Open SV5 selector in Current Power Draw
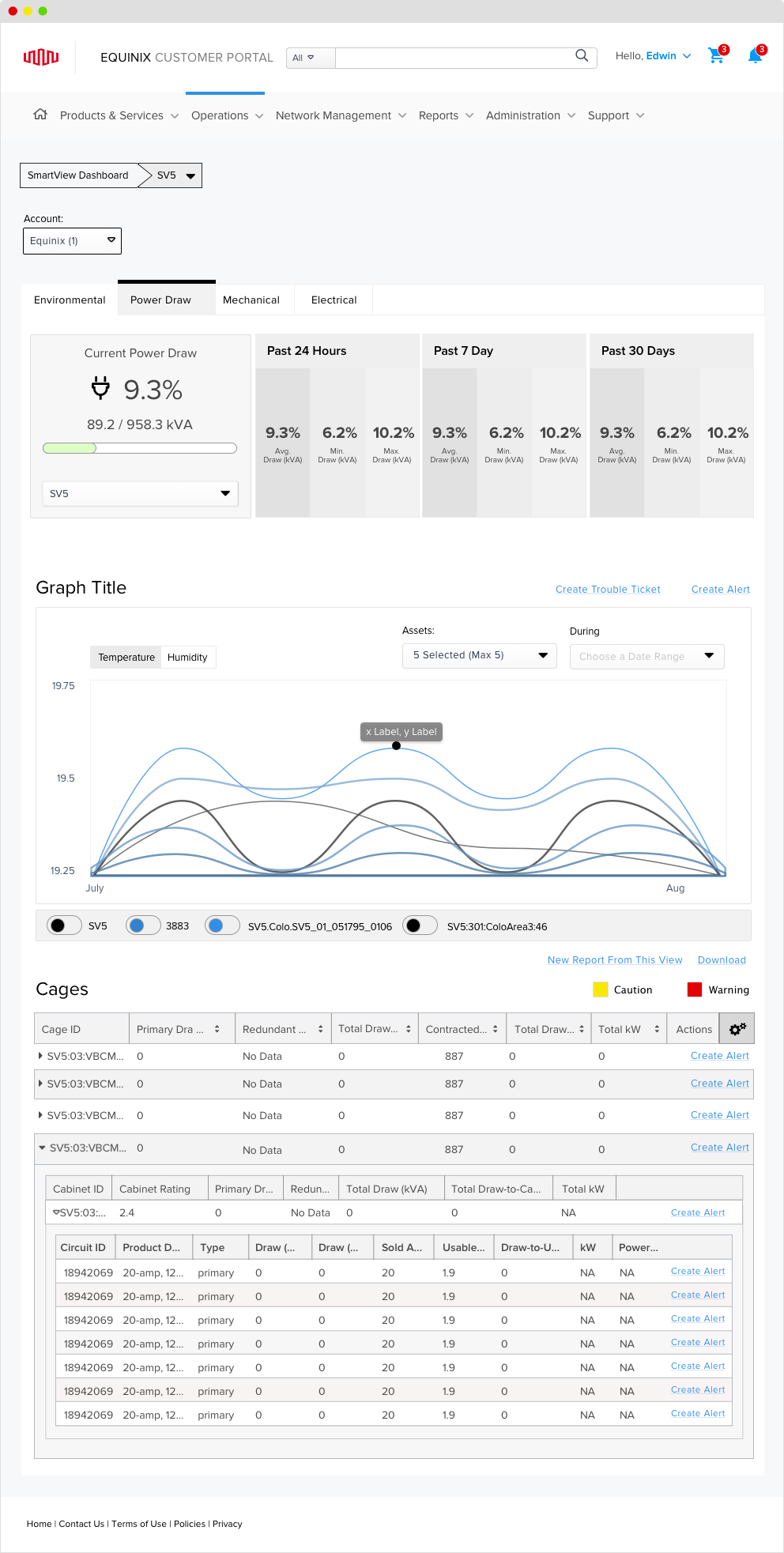784x1553 pixels. coord(140,493)
